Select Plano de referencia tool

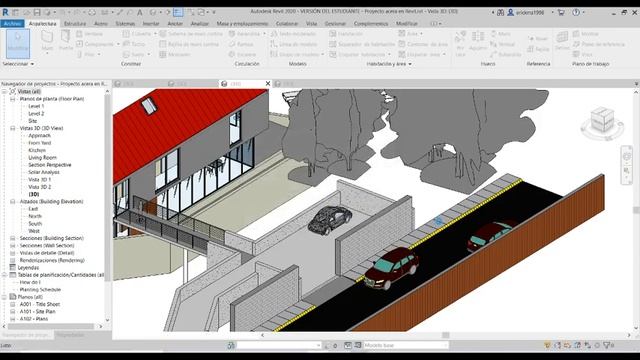tap(598, 44)
